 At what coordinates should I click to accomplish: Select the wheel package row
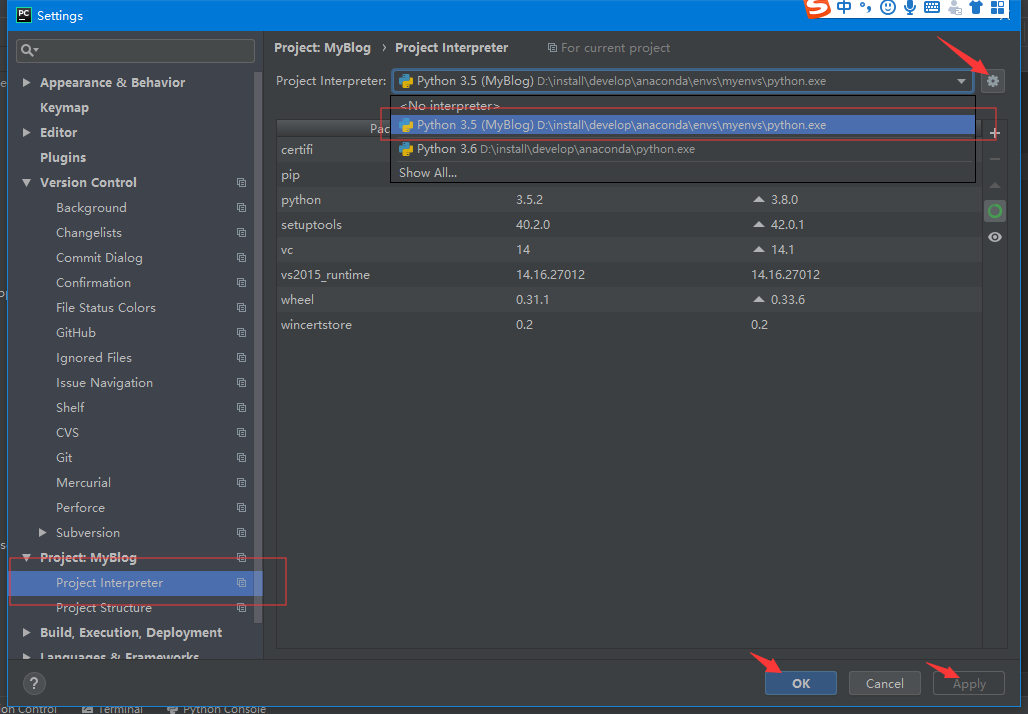point(629,300)
